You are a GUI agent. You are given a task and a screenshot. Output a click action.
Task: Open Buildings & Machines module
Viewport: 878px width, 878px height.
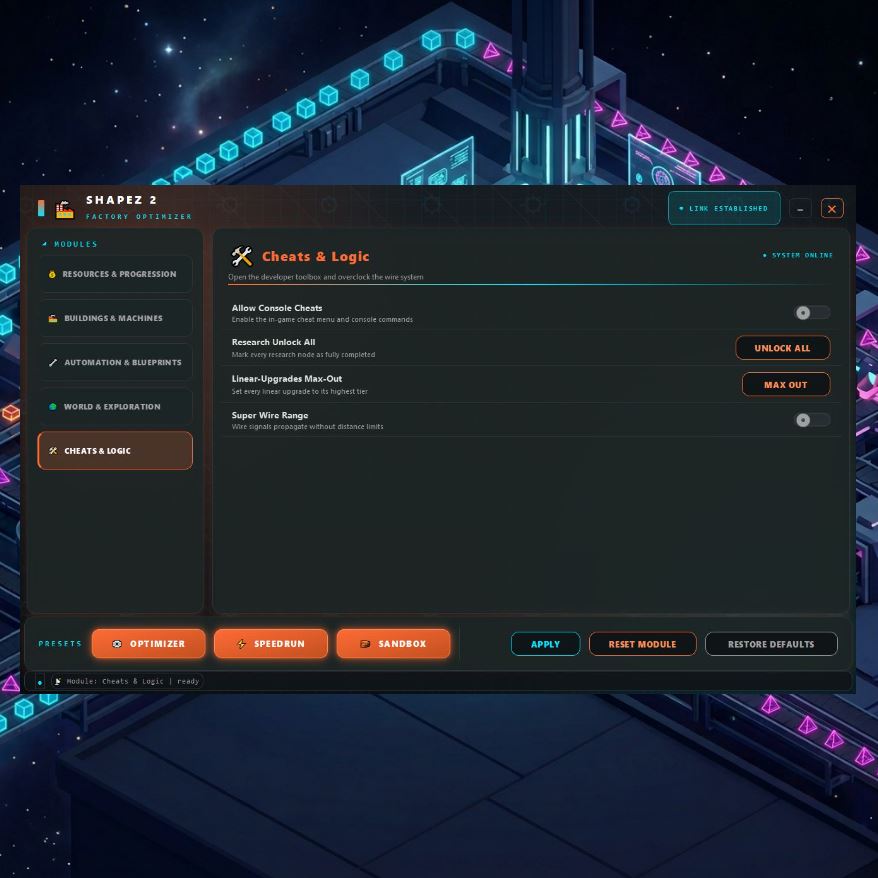[115, 318]
